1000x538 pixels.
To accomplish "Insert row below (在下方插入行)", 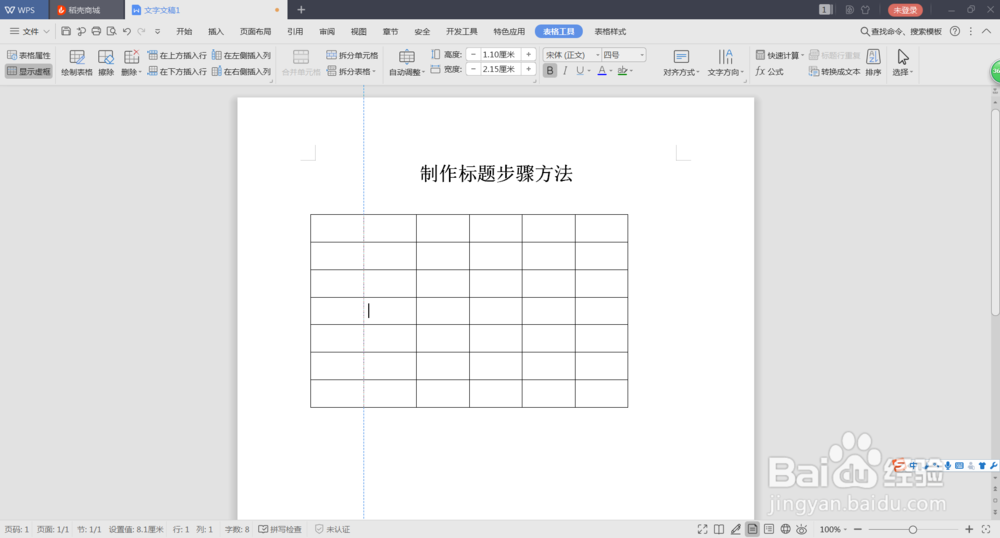I will click(x=177, y=71).
